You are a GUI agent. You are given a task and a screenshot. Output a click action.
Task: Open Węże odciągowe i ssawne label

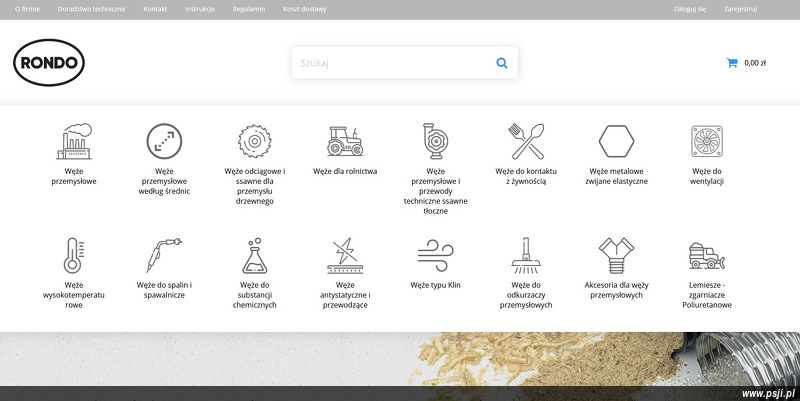click(x=255, y=186)
